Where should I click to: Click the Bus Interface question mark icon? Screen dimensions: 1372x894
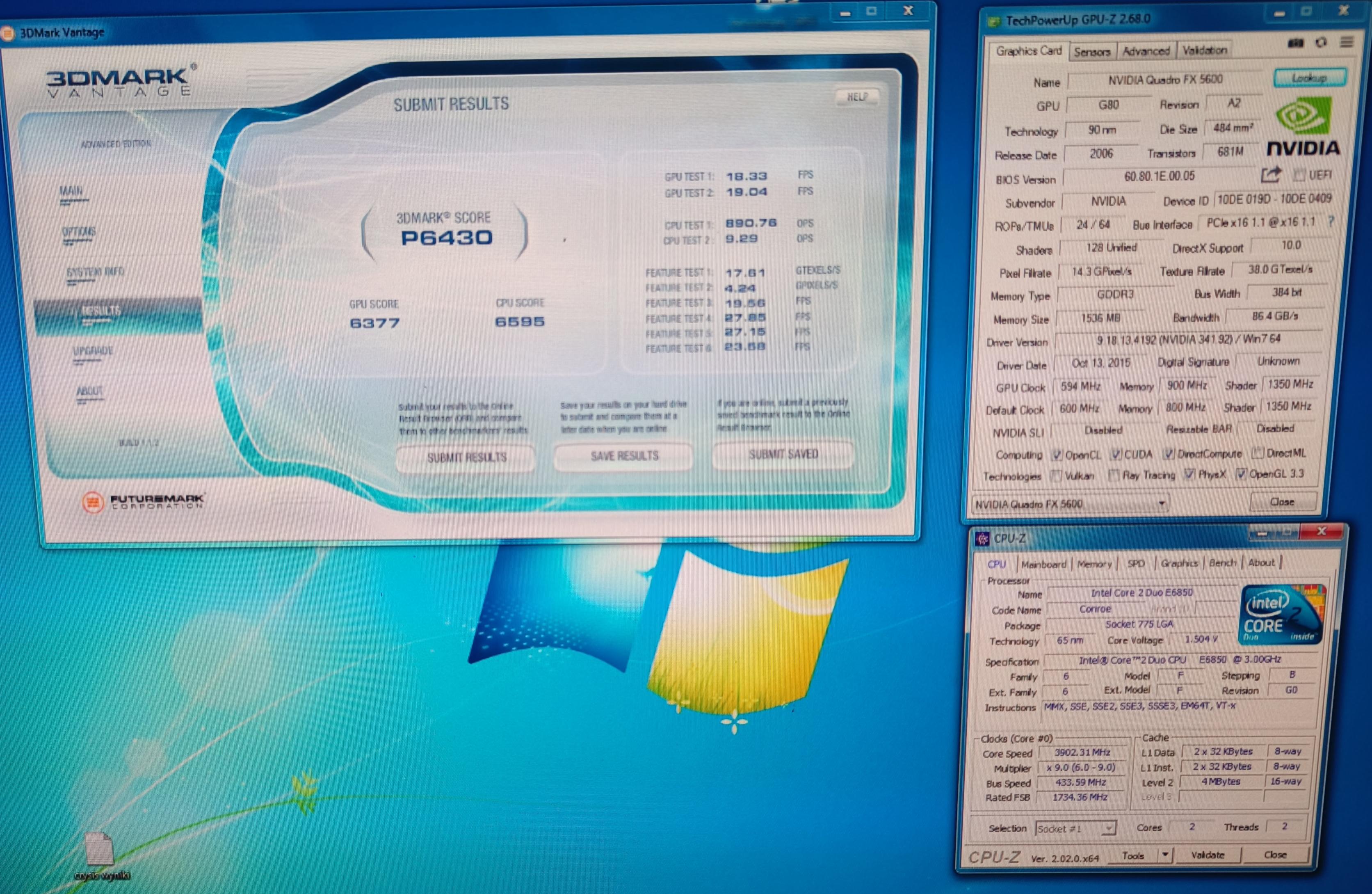[1331, 222]
